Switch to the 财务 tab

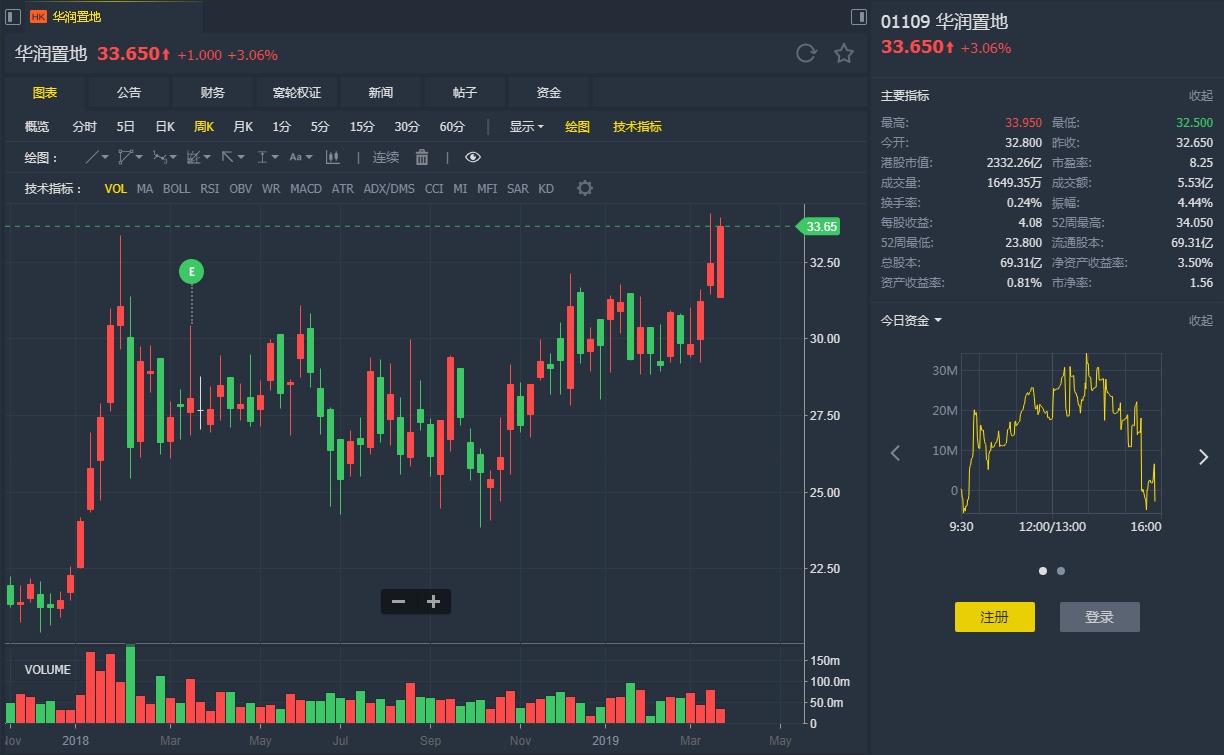tap(212, 93)
